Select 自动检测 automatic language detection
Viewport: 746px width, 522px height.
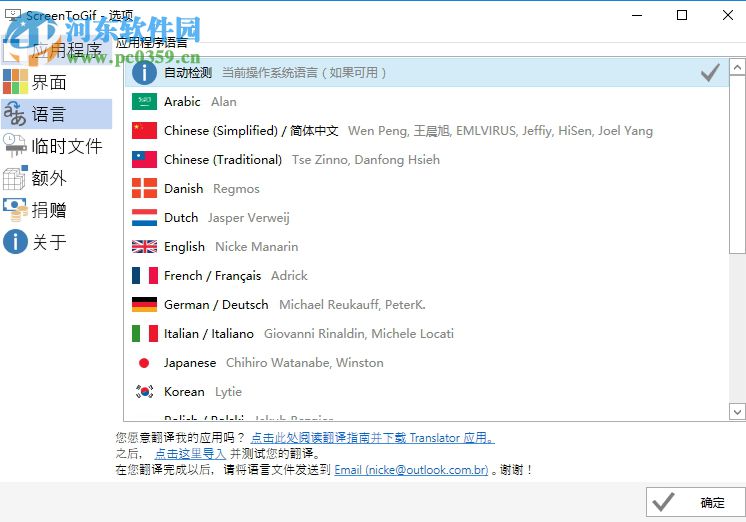426,72
